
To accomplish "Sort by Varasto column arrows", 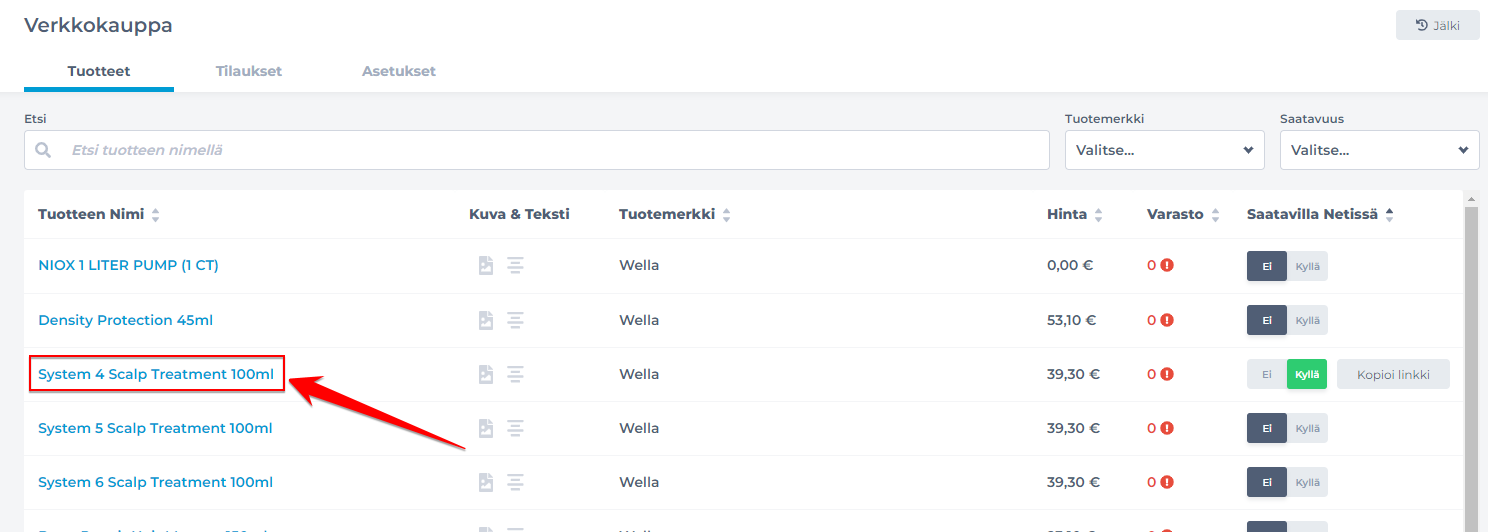I will 1215,215.
